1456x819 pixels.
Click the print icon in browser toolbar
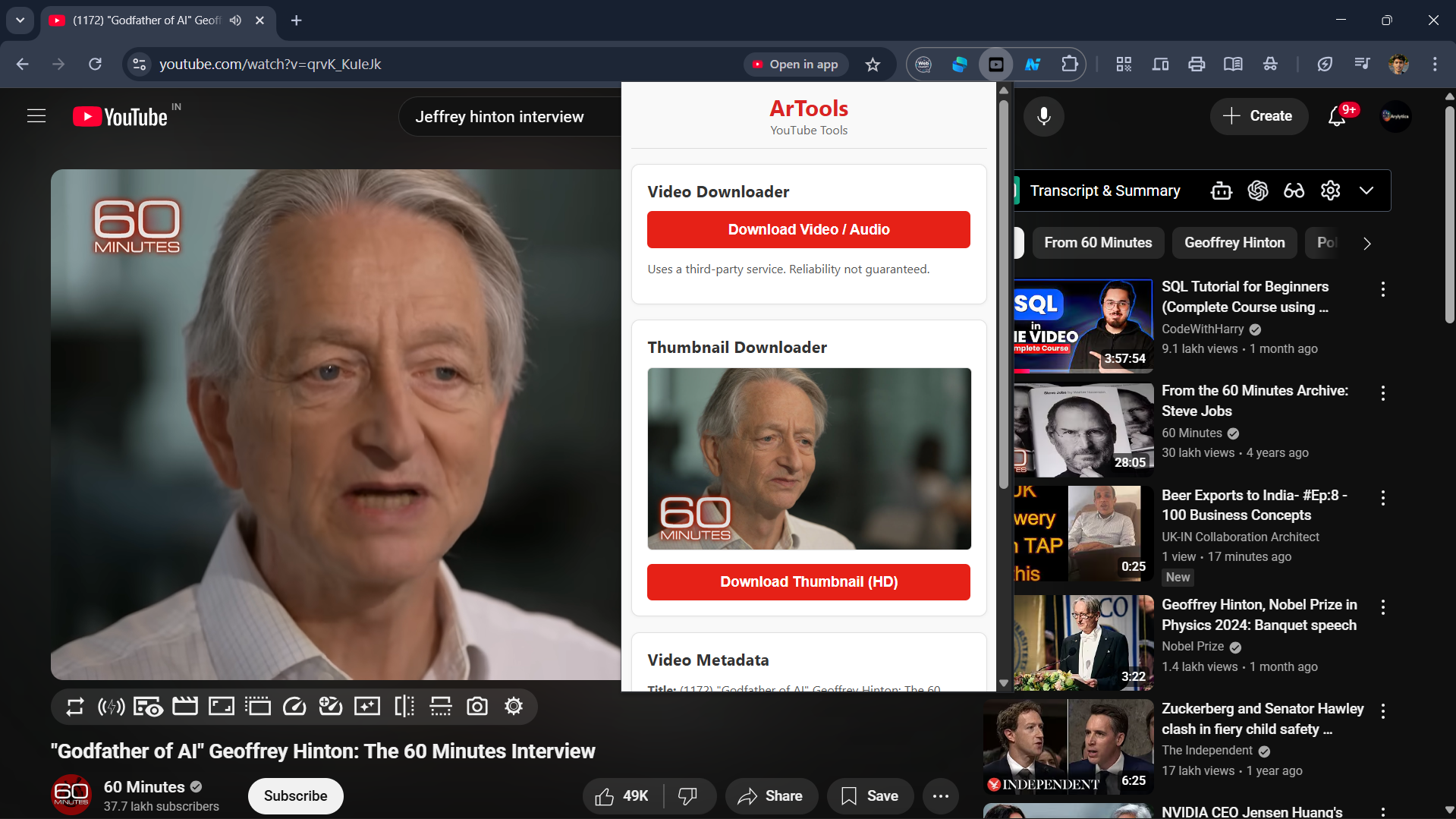1197,65
